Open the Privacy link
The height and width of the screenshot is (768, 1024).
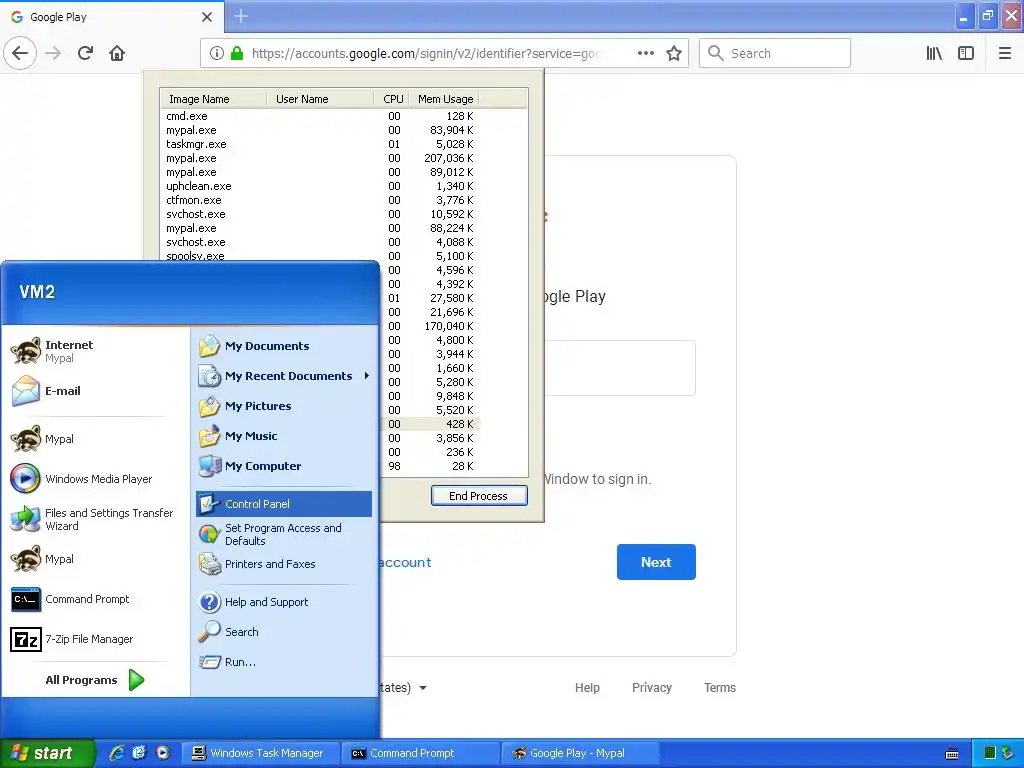[652, 688]
